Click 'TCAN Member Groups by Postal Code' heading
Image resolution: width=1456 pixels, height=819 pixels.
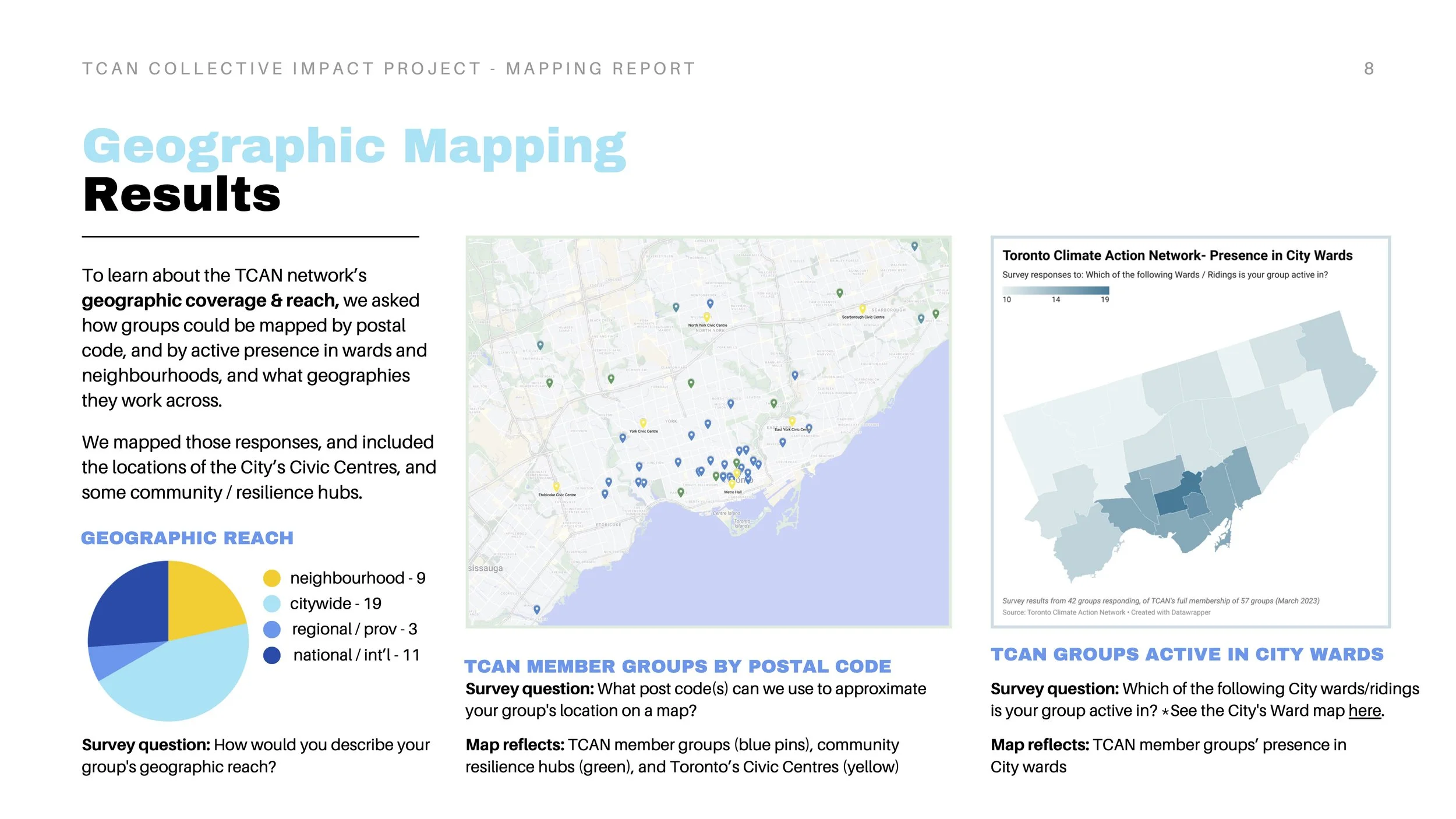point(678,666)
